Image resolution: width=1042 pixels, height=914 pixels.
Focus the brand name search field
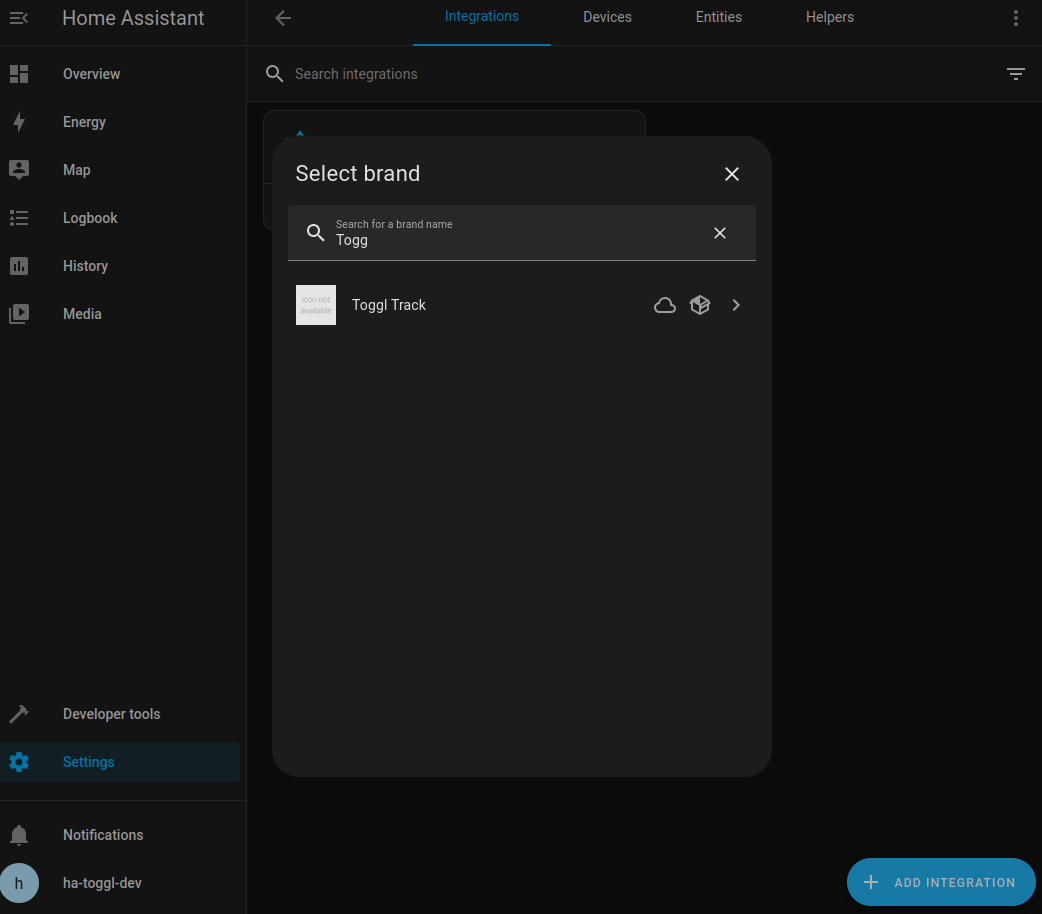pos(522,233)
